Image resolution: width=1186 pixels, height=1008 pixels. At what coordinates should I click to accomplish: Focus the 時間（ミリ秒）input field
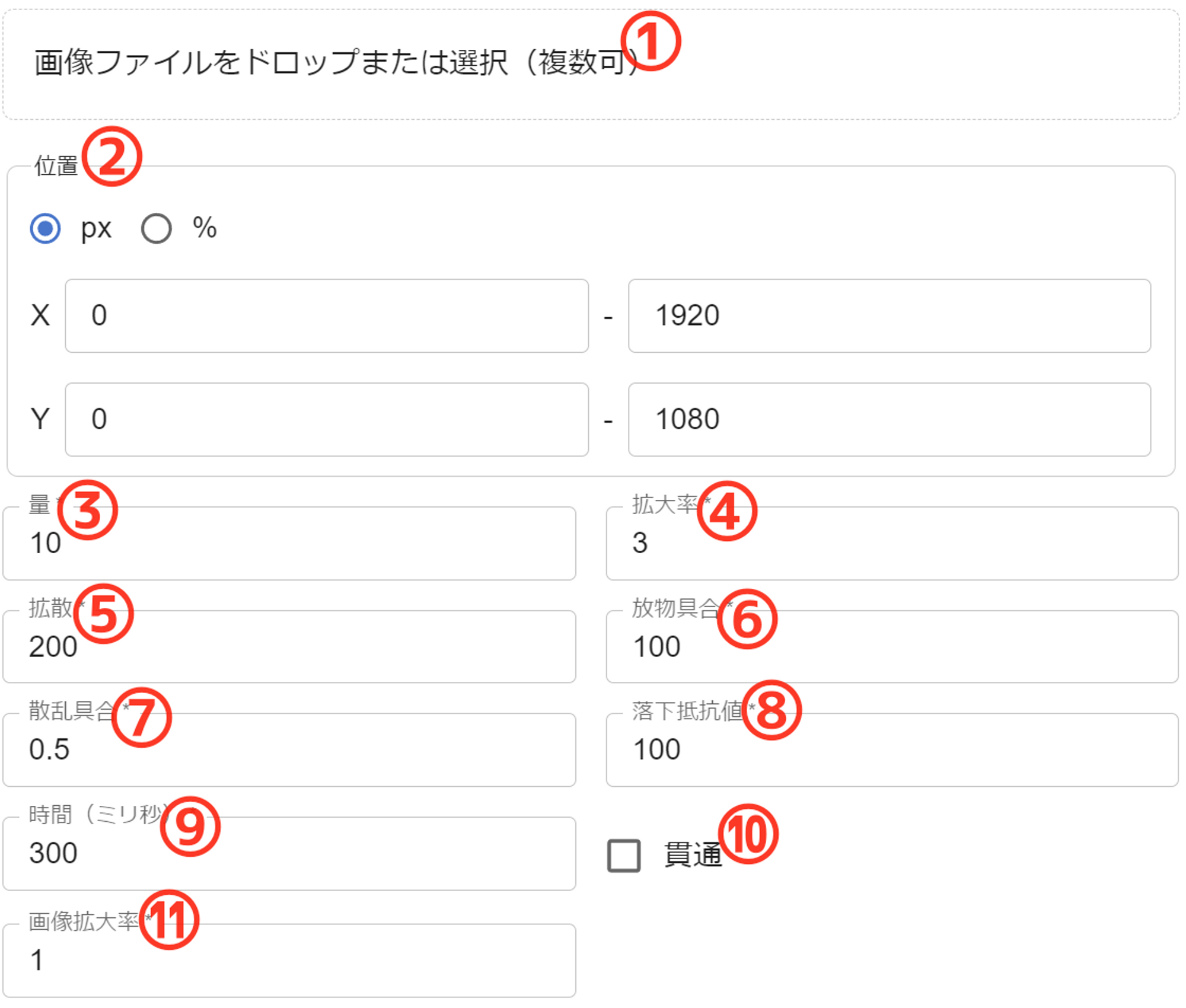289,854
